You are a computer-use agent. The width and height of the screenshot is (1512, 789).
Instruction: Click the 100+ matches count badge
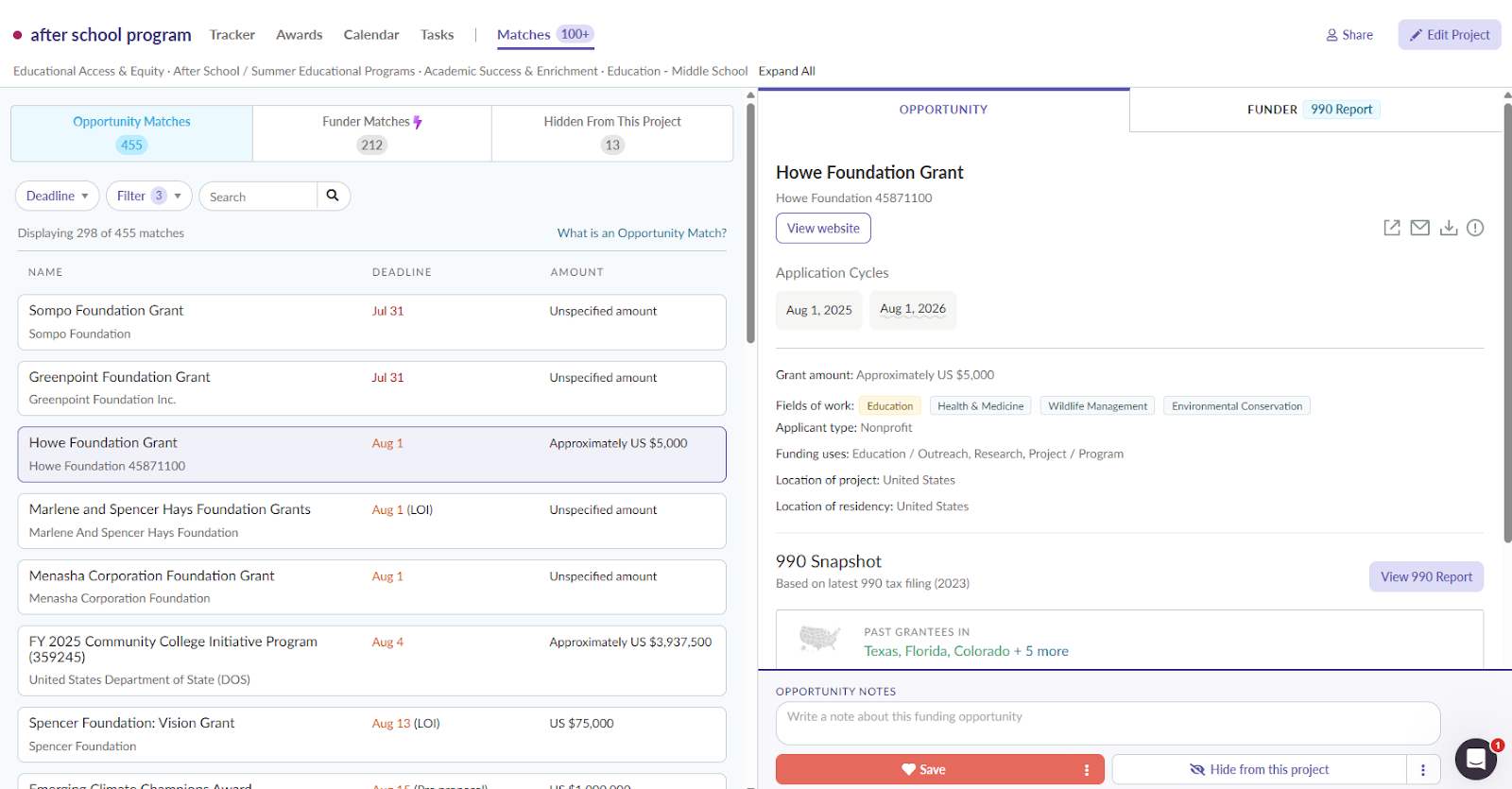point(575,34)
